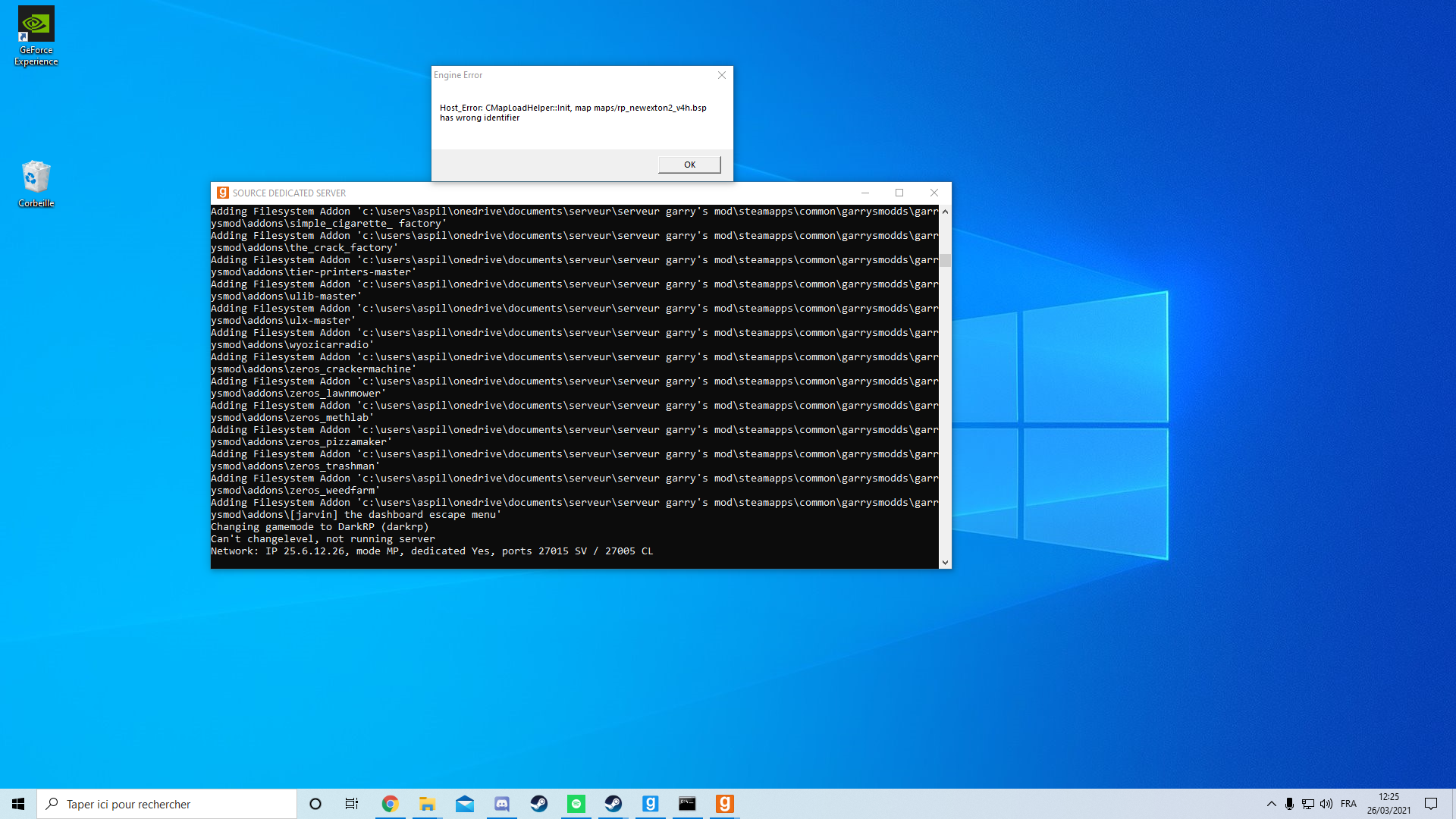The height and width of the screenshot is (819, 1456).
Task: Open Cortana from the taskbar
Action: (x=315, y=804)
